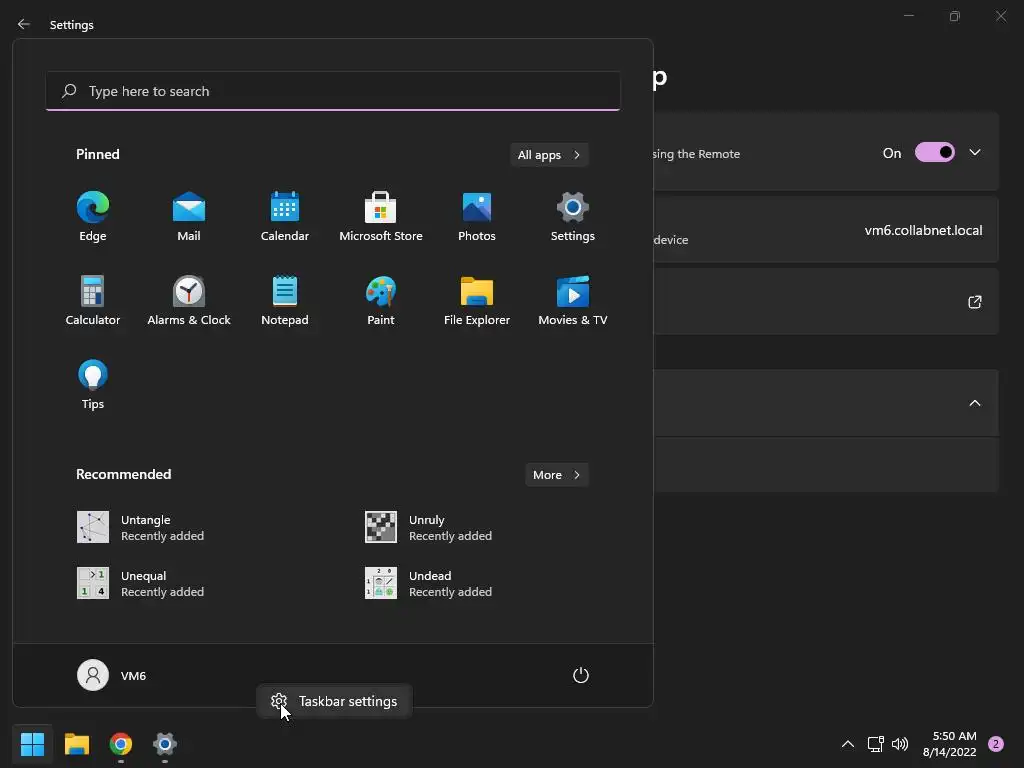Viewport: 1024px width, 768px height.
Task: Open recommended Unruly game
Action: pos(428,528)
